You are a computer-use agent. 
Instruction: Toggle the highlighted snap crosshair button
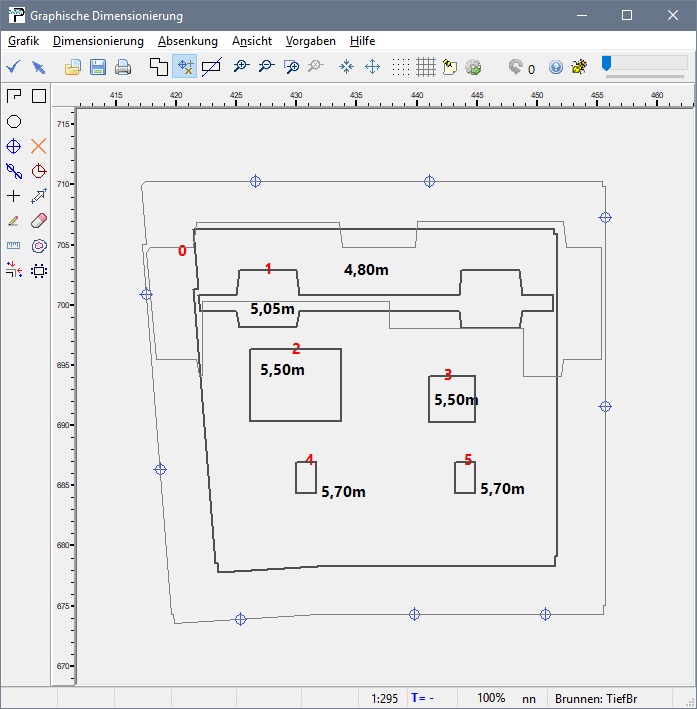(185, 67)
